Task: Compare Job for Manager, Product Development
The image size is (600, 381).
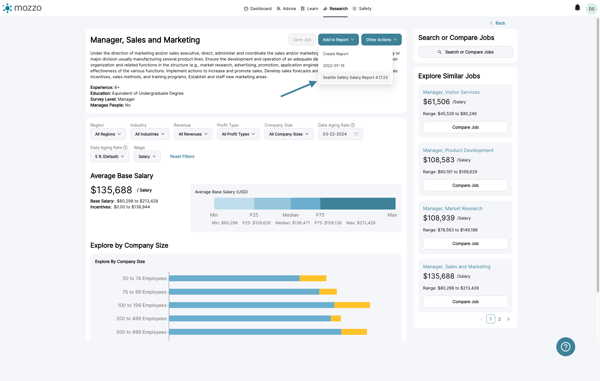Action: [465, 185]
